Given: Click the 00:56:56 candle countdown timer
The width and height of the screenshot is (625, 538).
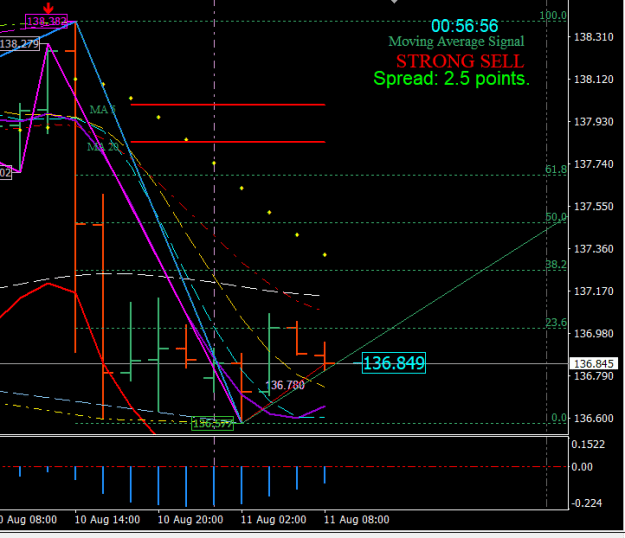Looking at the screenshot, I should tap(464, 26).
